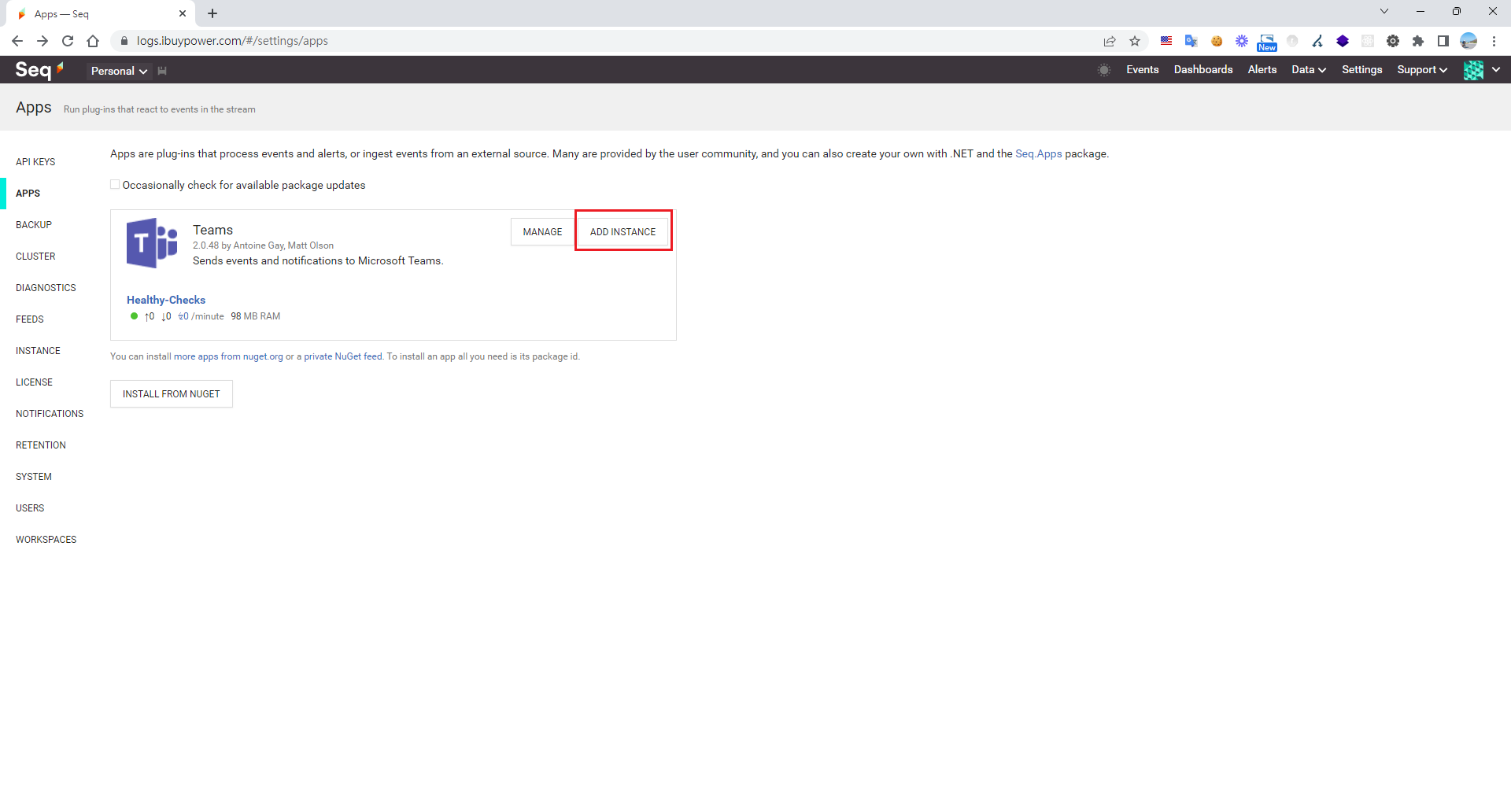Go to the Events page
Image resolution: width=1511 pixels, height=812 pixels.
point(1142,70)
